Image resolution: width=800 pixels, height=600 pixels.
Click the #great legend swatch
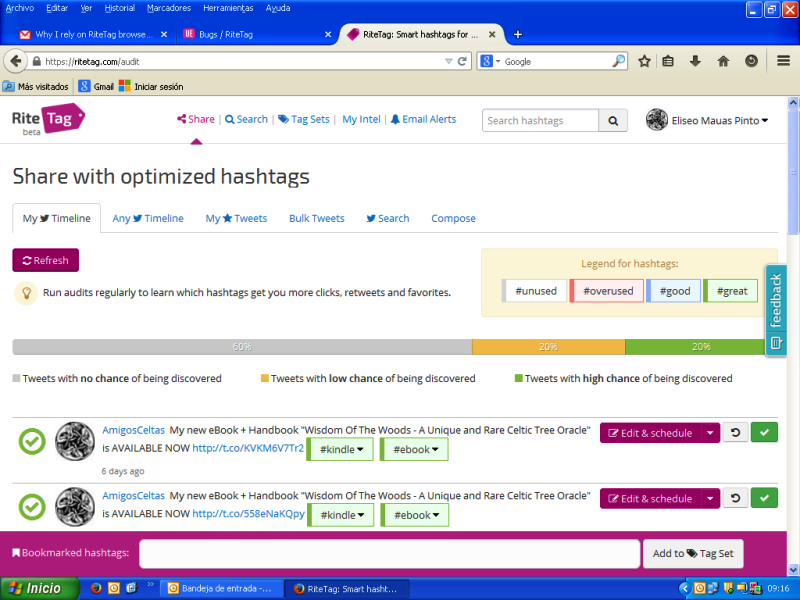coord(731,291)
